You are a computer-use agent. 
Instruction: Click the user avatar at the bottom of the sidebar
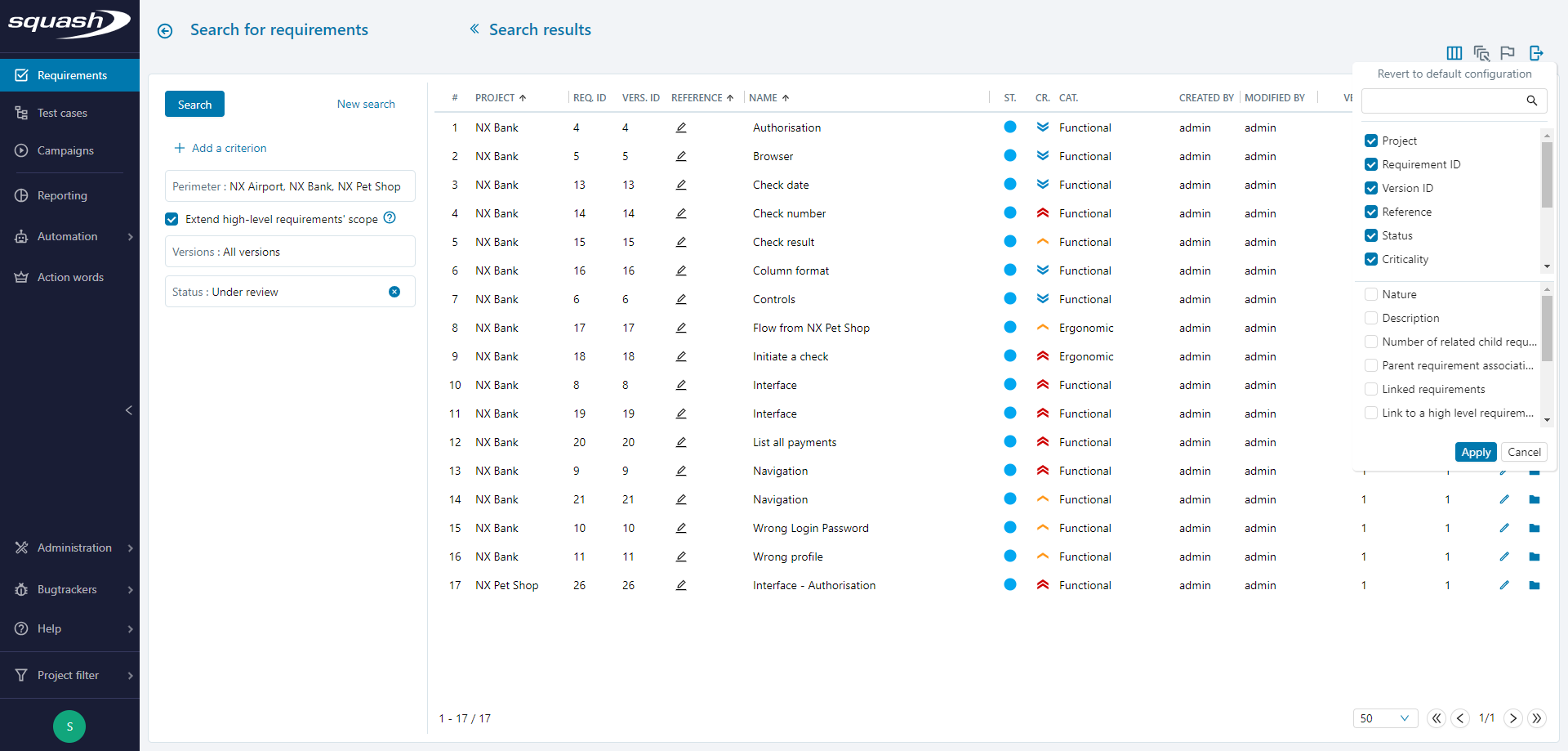coord(69,726)
